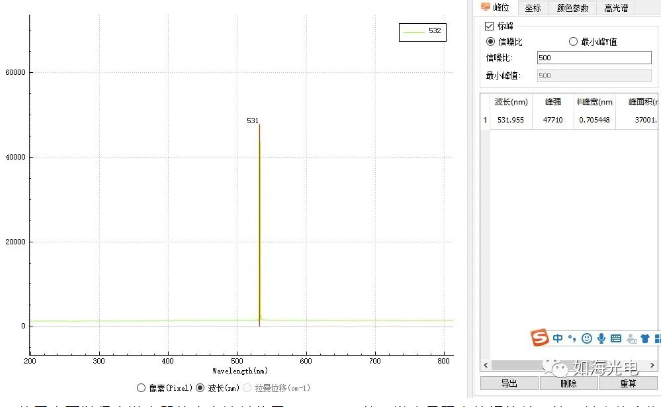
Task: Open the Sogou emoji smiley icon
Action: 586,338
